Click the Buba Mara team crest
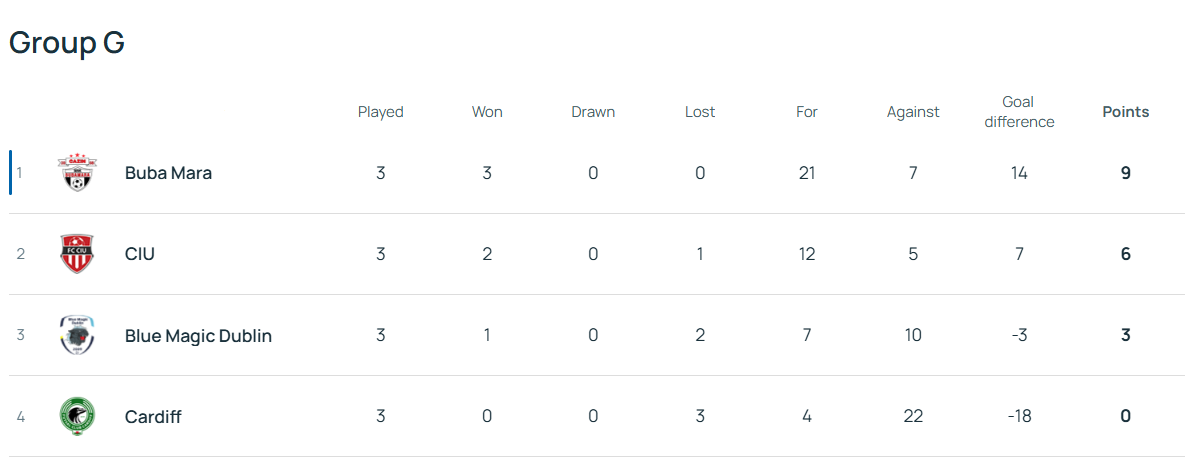The width and height of the screenshot is (1185, 458). coord(77,173)
